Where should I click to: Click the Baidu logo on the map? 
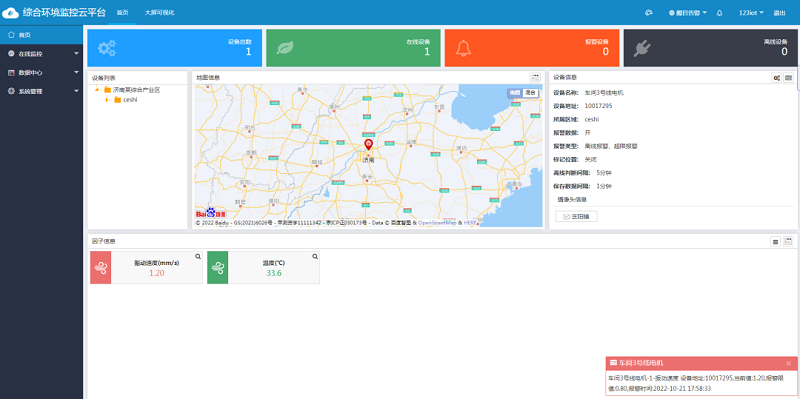click(x=211, y=214)
